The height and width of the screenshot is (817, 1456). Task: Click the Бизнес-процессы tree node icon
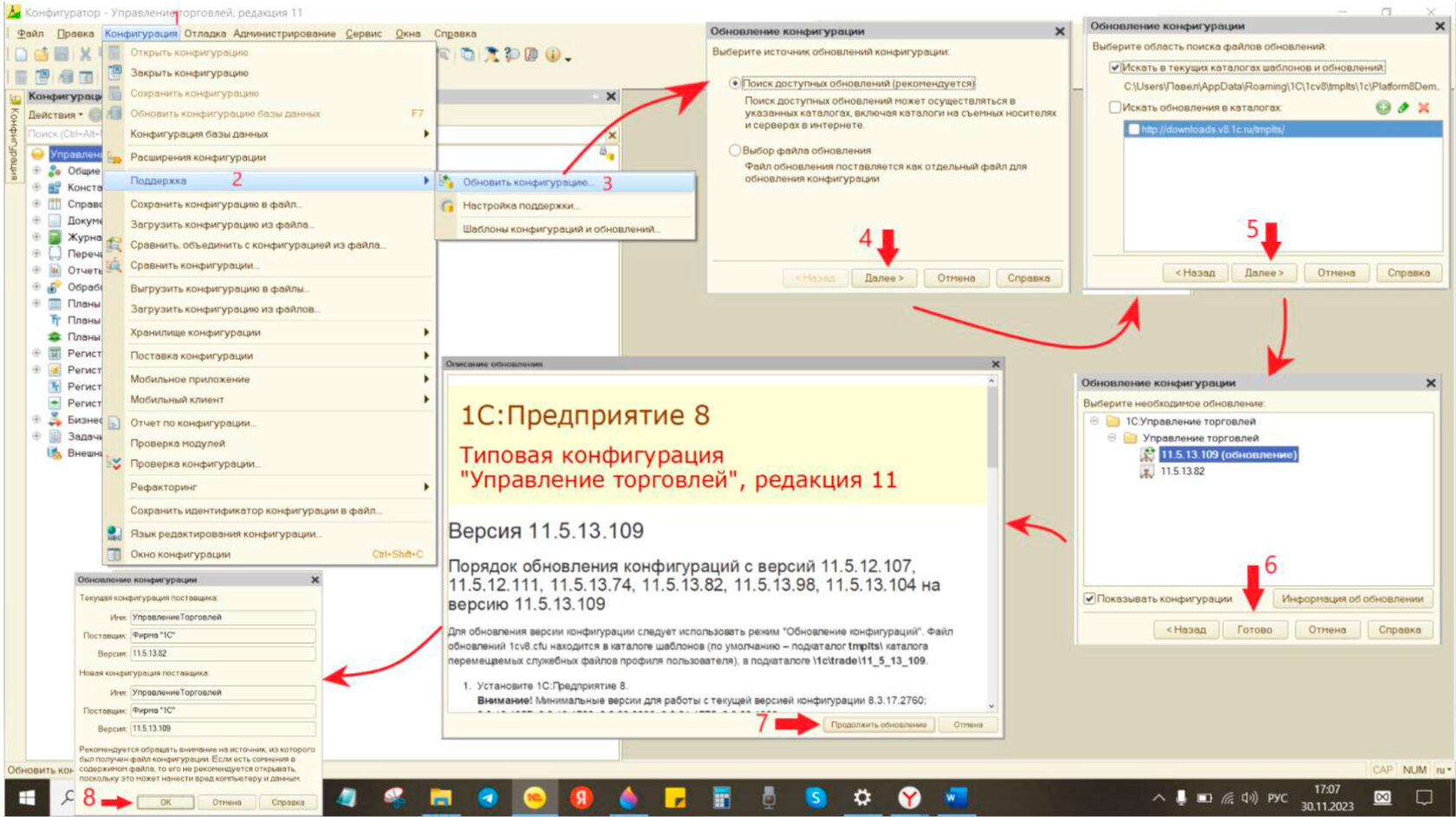pyautogui.click(x=55, y=419)
